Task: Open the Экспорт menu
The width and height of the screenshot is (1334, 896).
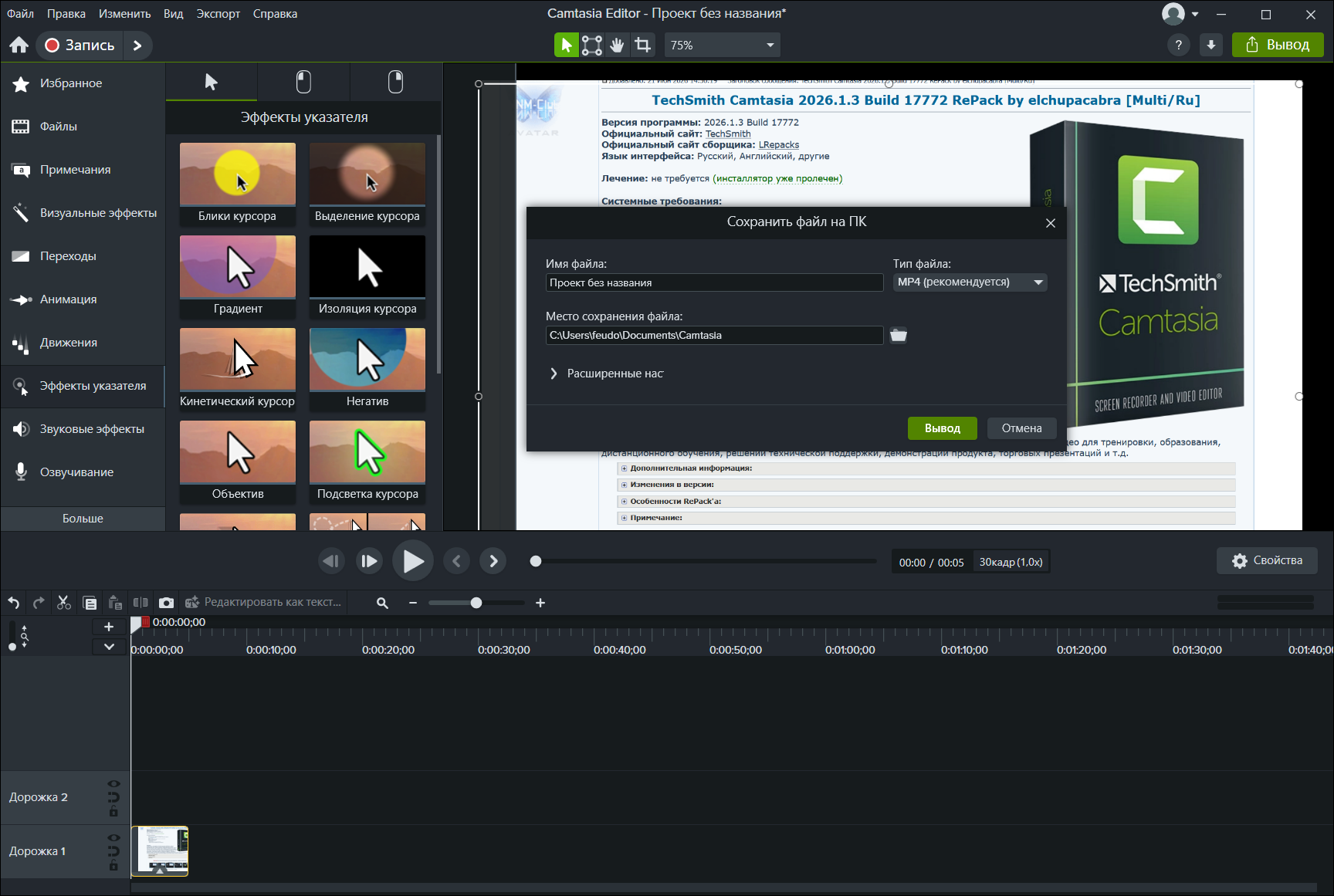Action: coord(218,14)
